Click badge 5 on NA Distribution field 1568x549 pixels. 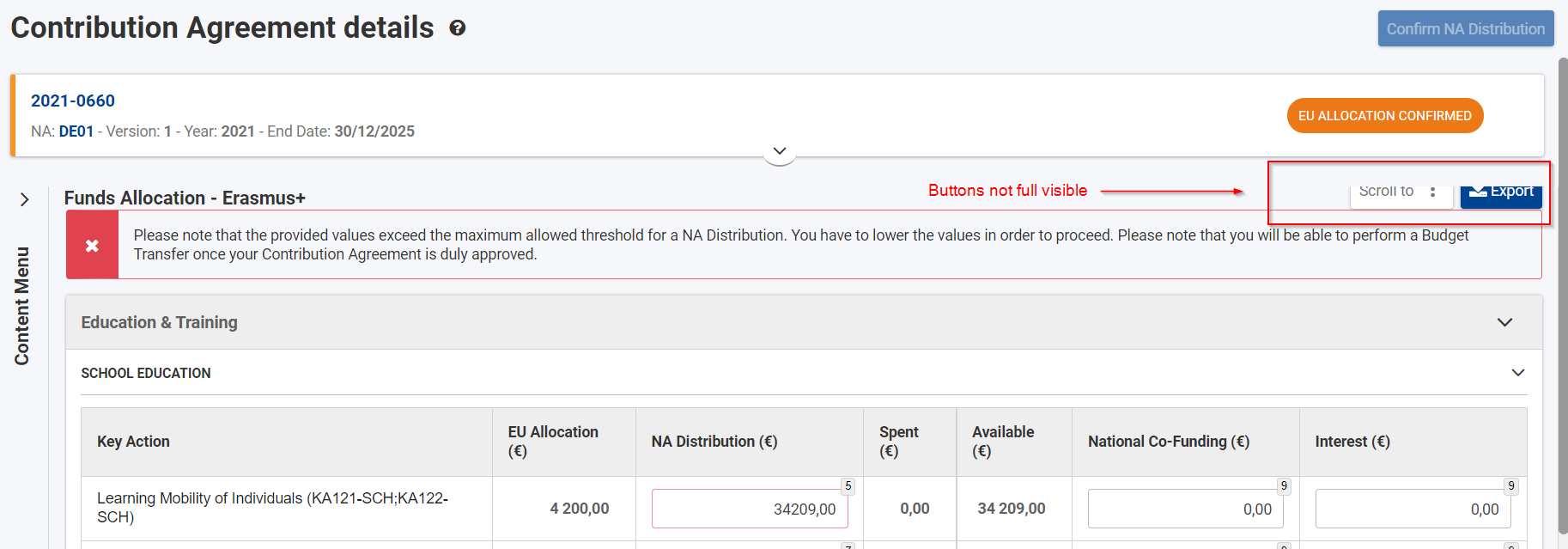848,486
